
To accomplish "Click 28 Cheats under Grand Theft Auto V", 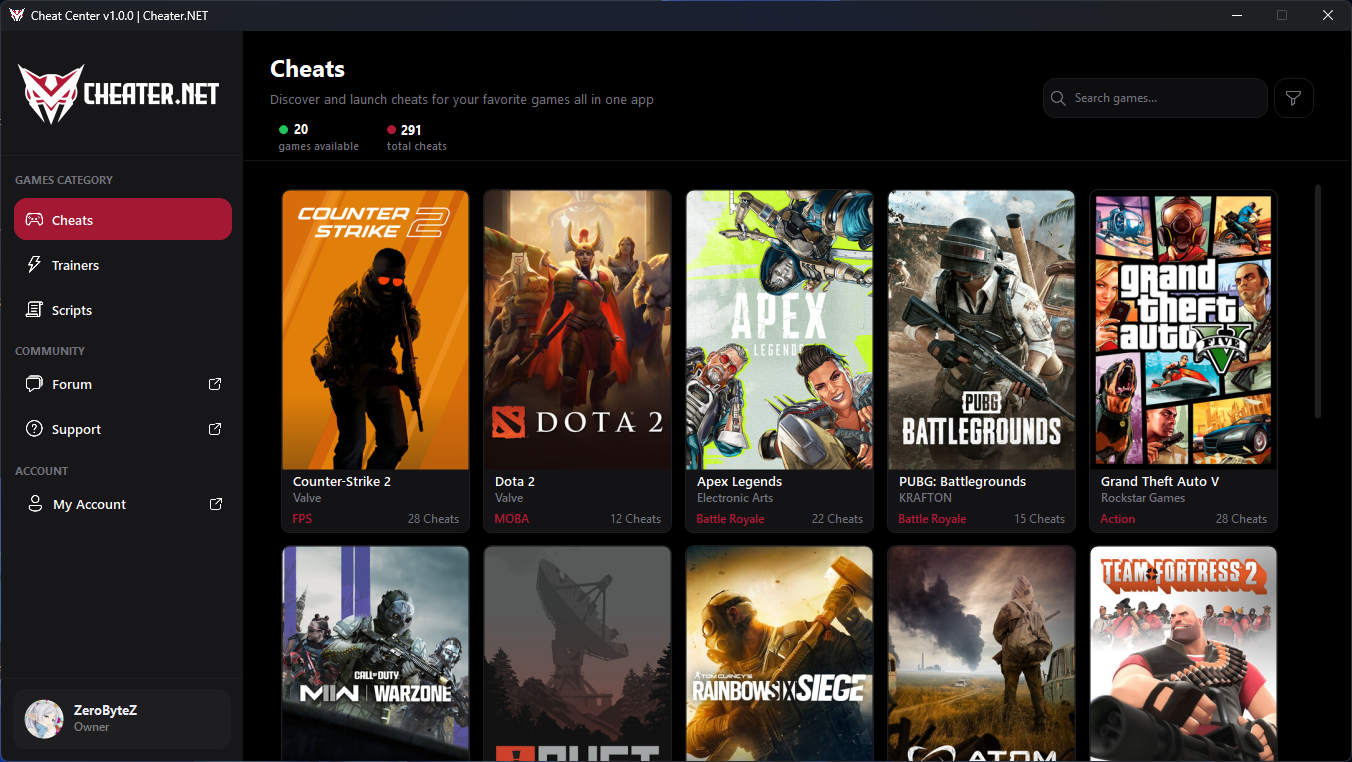I will [1241, 519].
